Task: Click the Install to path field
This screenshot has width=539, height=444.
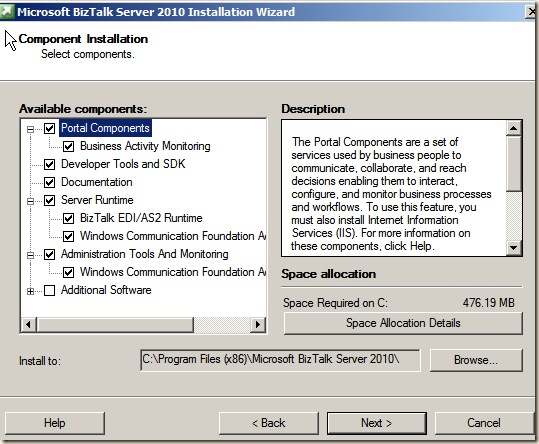Action: pos(280,360)
